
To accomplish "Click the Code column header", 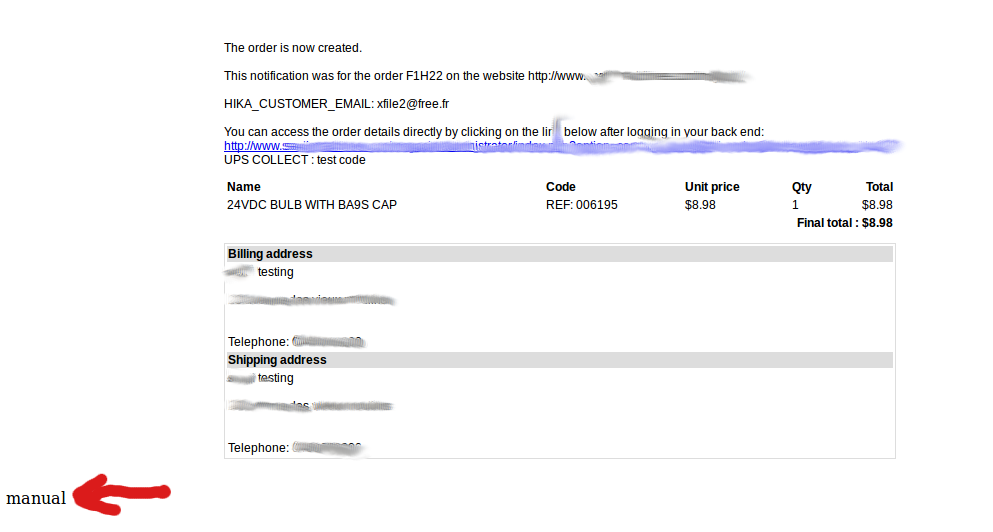I will 560,187.
